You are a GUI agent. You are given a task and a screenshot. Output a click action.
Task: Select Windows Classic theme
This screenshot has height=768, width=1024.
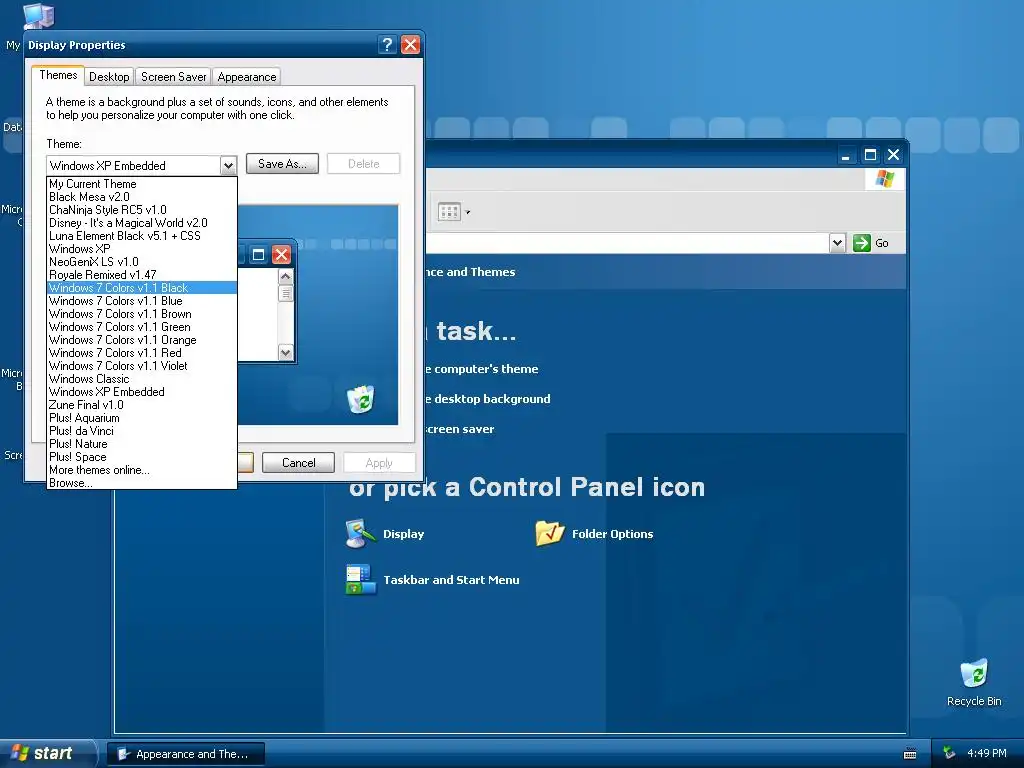pyautogui.click(x=142, y=379)
